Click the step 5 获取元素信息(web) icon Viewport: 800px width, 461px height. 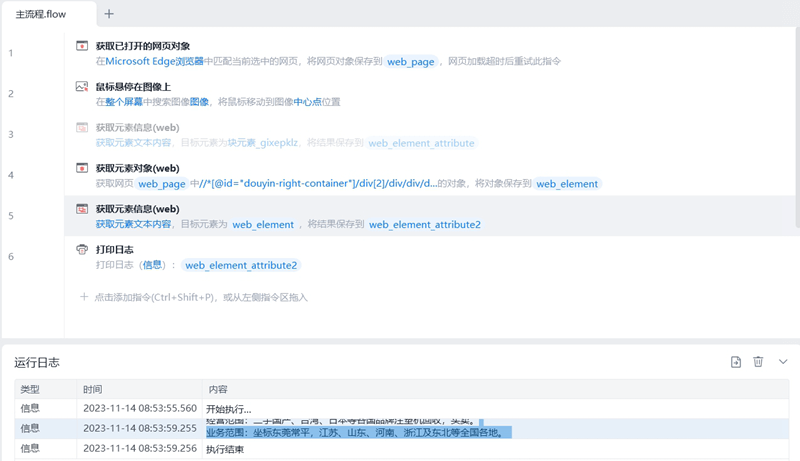pyautogui.click(x=82, y=209)
